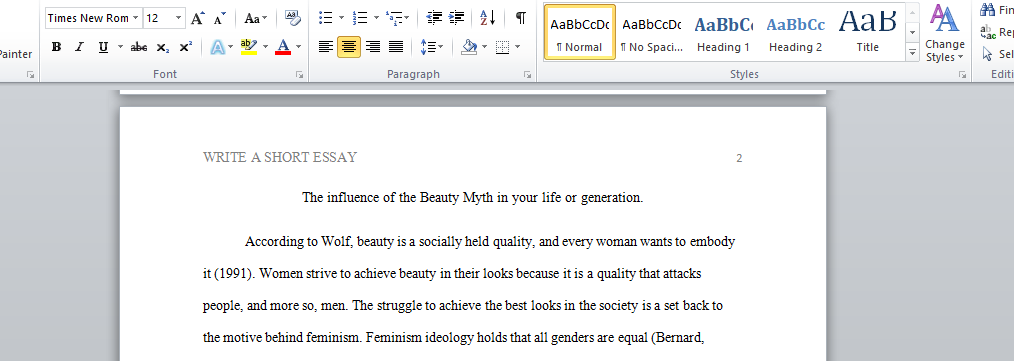1014x361 pixels.
Task: Click the Sort icon
Action: [x=488, y=18]
